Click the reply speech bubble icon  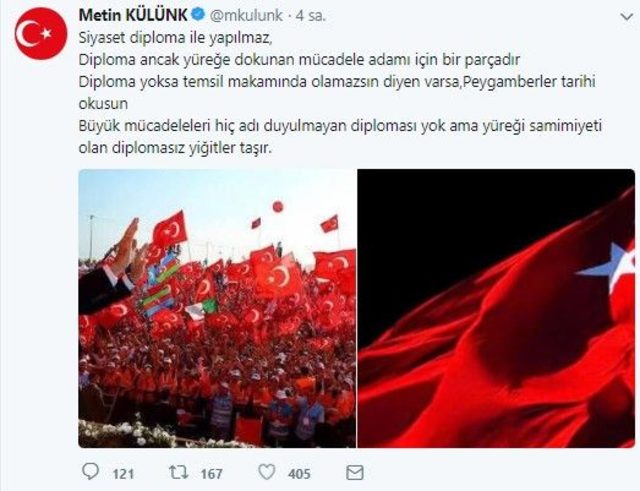pos(90,472)
